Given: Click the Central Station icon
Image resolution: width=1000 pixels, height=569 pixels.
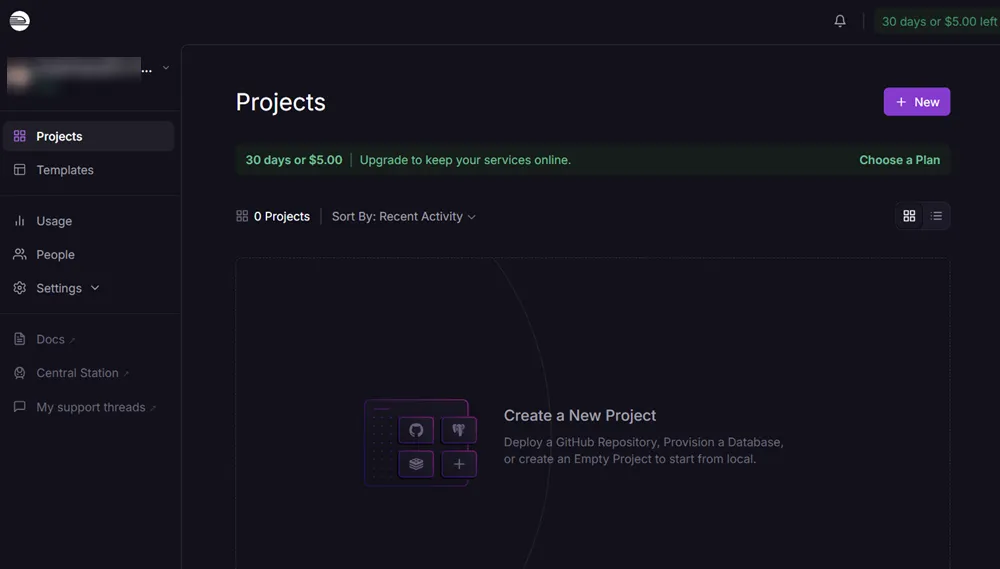Looking at the screenshot, I should pyautogui.click(x=20, y=373).
